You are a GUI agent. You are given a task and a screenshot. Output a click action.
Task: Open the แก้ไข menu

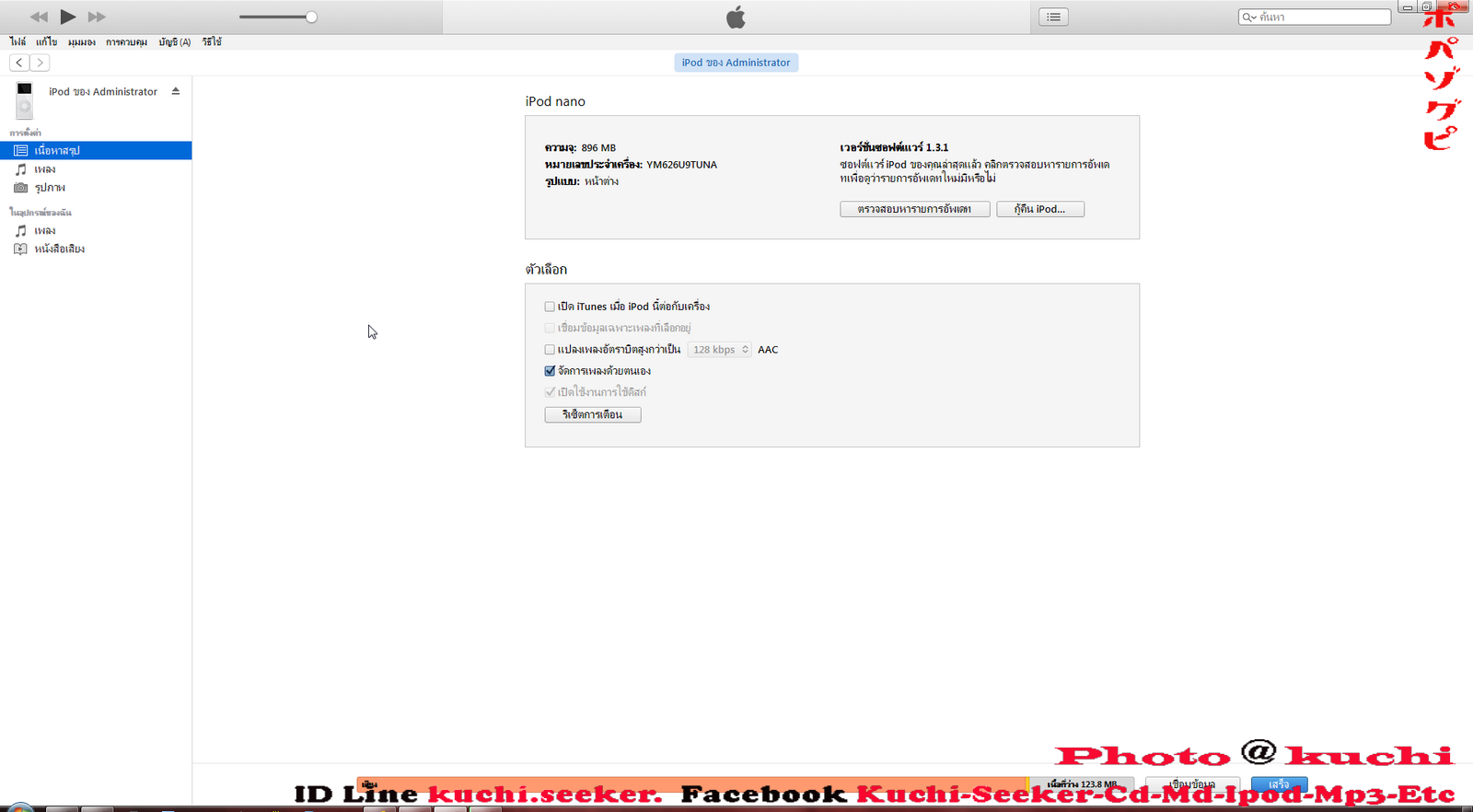pos(46,41)
